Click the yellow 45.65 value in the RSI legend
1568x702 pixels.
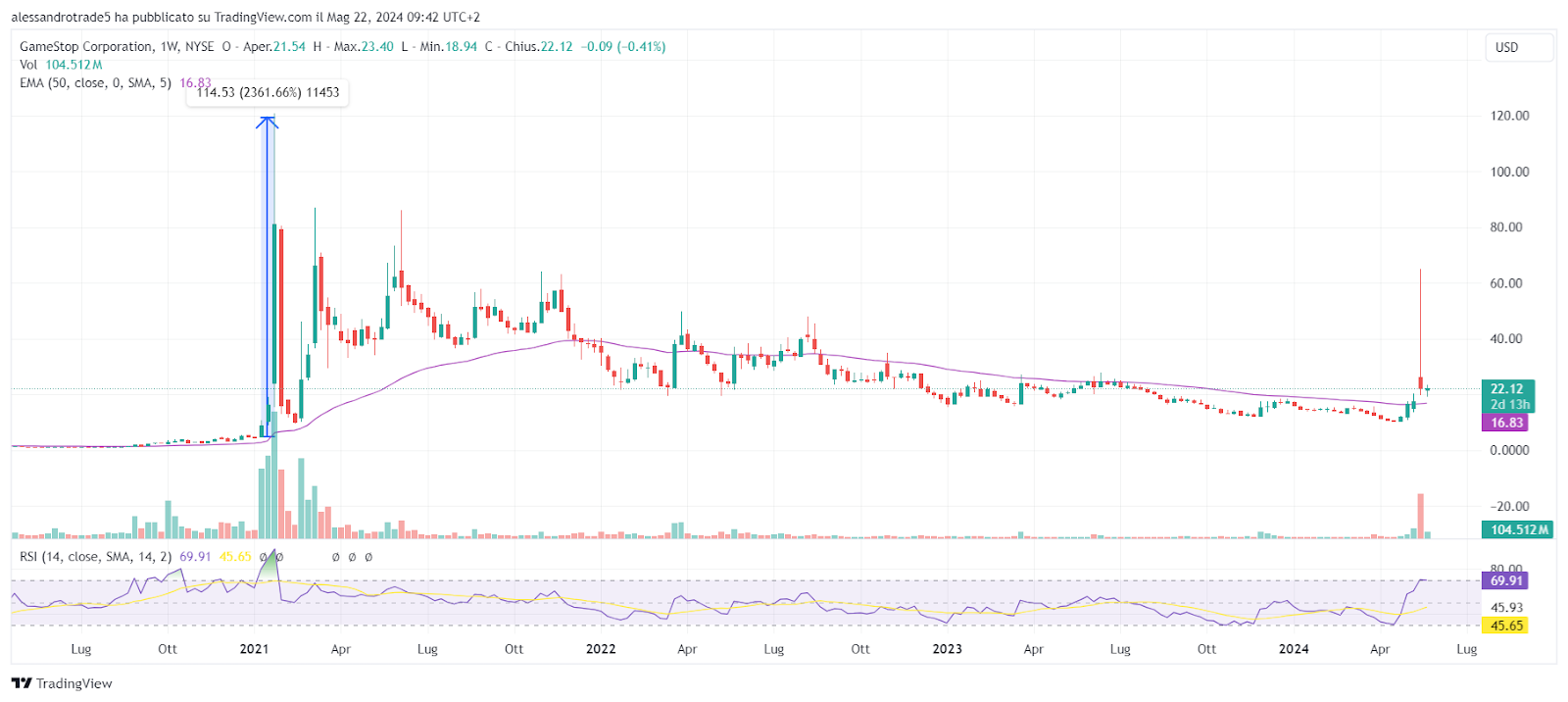[x=235, y=556]
